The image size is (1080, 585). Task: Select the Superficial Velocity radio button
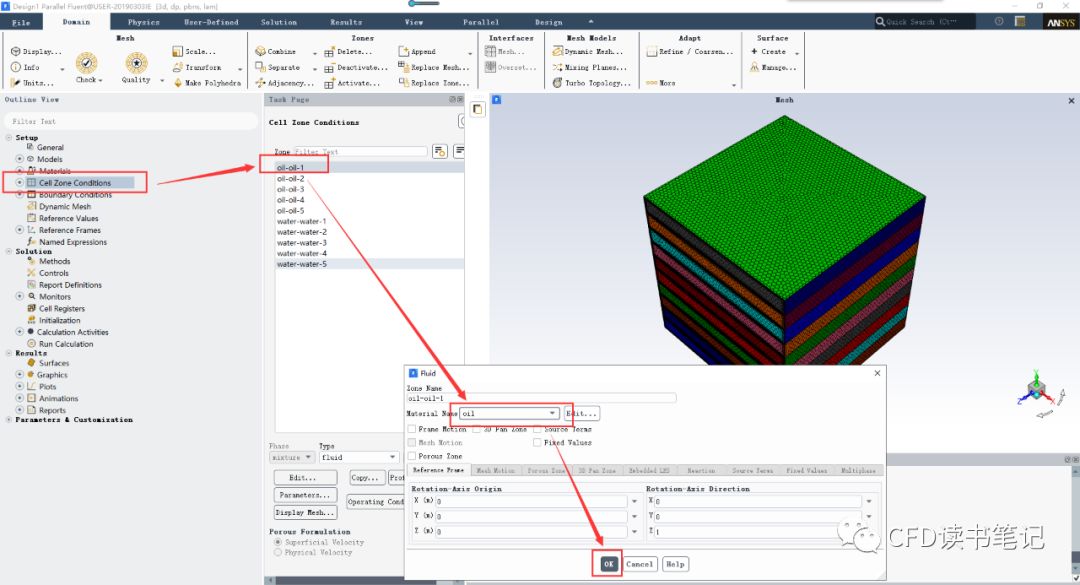click(x=278, y=542)
